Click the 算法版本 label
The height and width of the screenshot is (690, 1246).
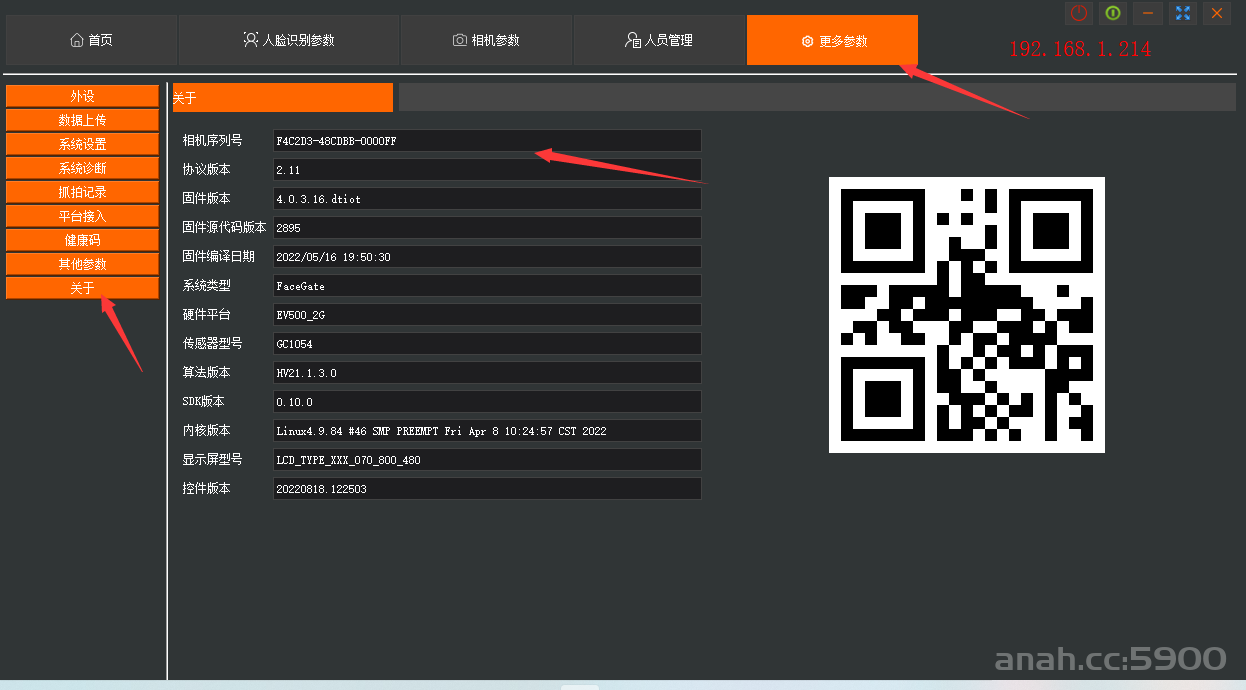206,372
